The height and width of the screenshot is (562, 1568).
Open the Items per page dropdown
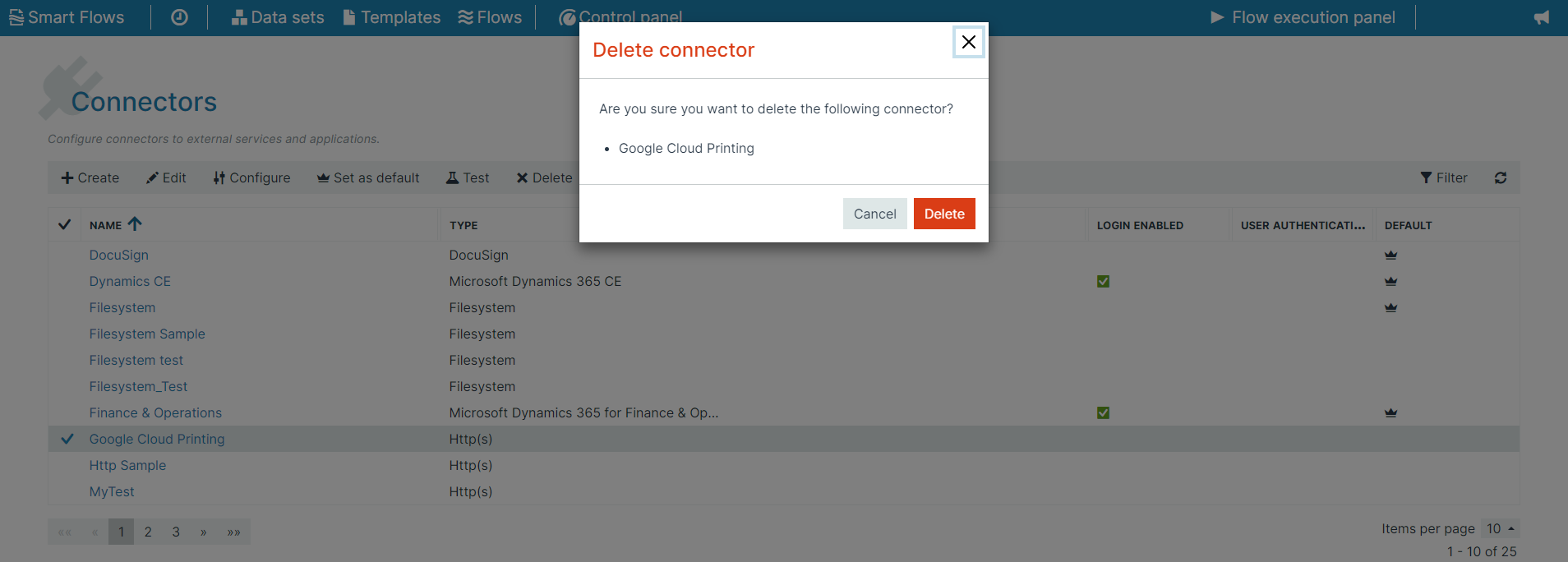[x=1501, y=528]
